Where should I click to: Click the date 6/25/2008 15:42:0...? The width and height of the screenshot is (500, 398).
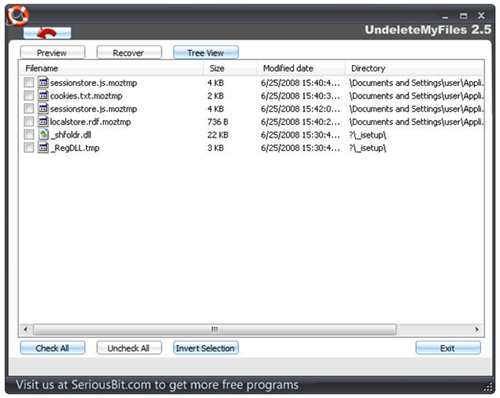tap(300, 109)
